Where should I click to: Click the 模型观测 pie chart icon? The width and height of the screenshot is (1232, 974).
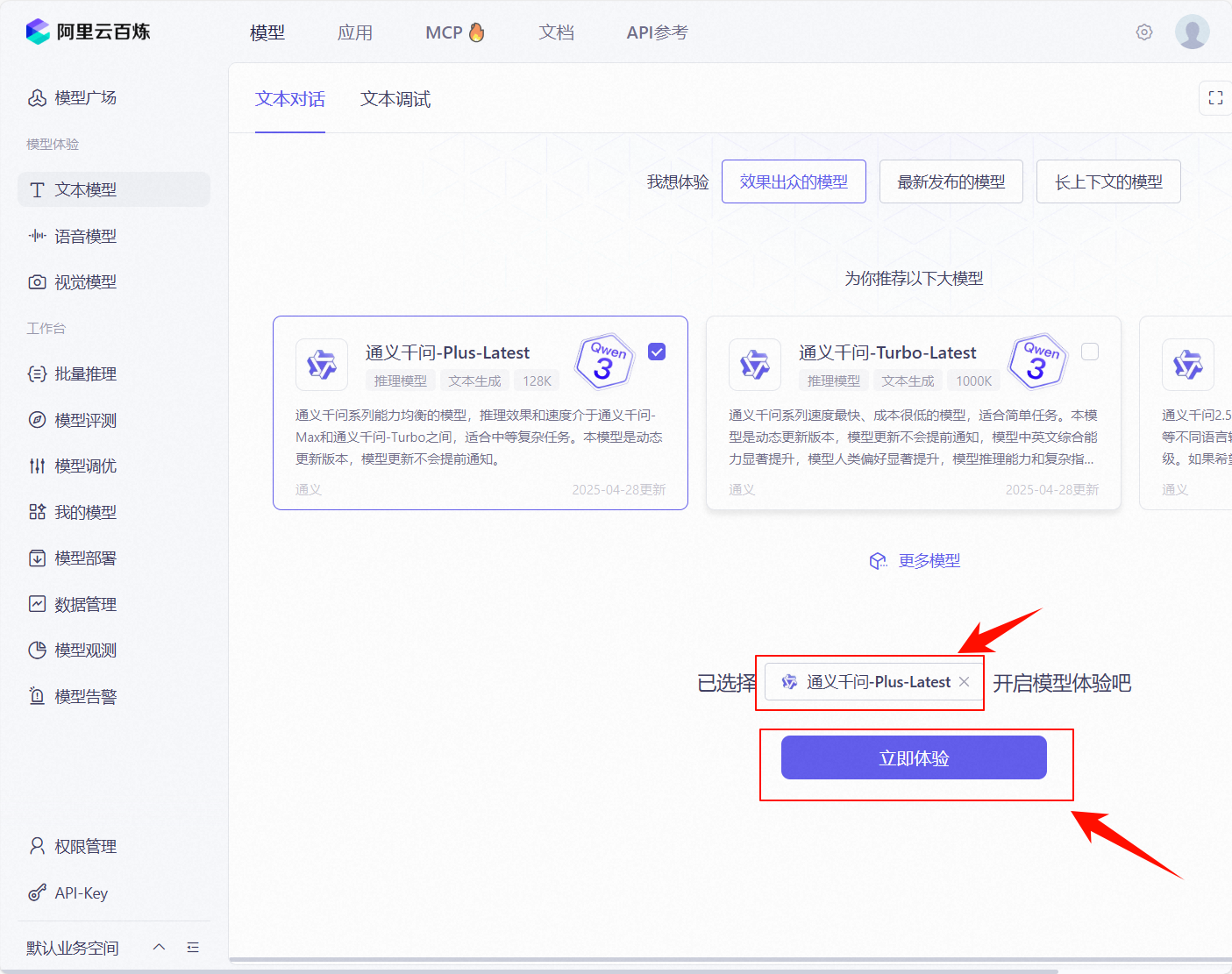[37, 650]
